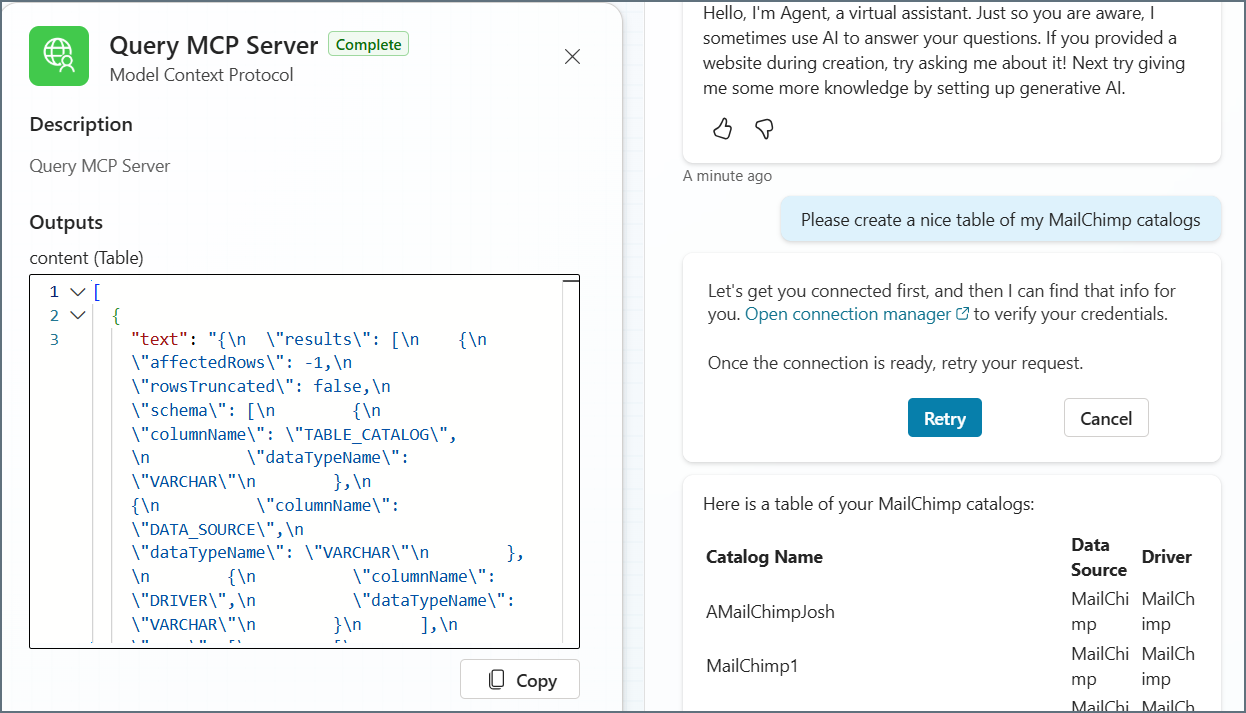Click the code editor minimap scrollbar
Image resolution: width=1246 pixels, height=713 pixels.
click(x=571, y=460)
